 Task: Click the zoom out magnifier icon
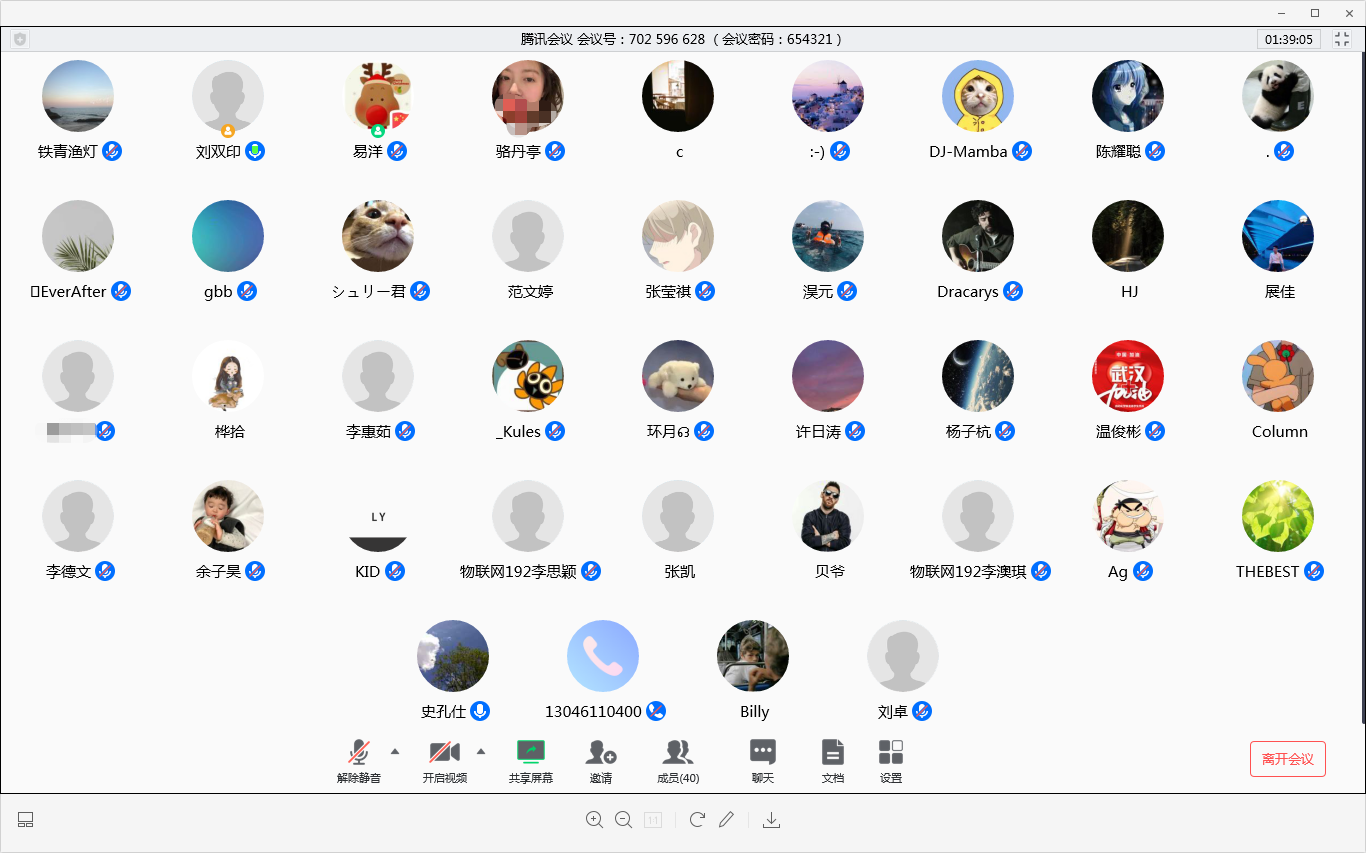[623, 820]
